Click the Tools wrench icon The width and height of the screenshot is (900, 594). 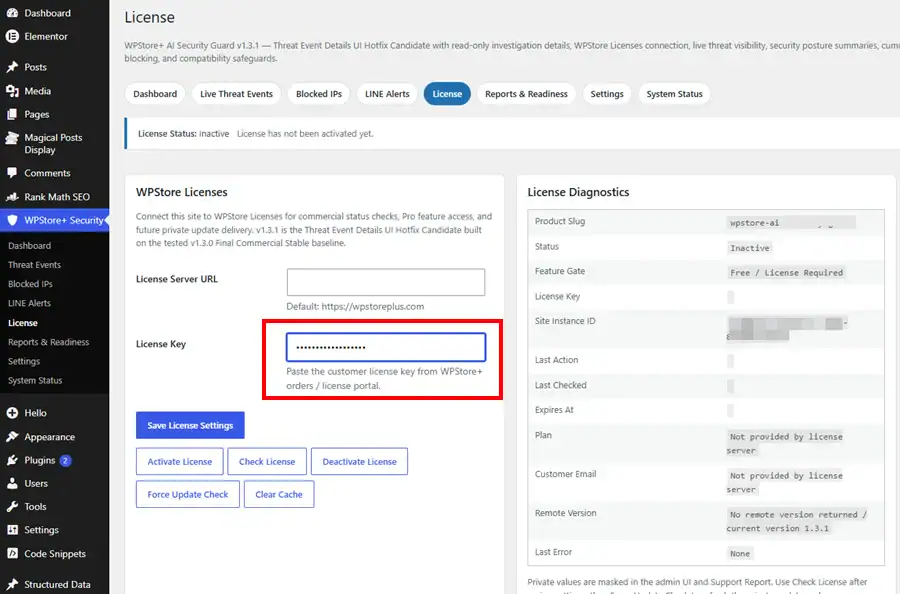click(12, 507)
